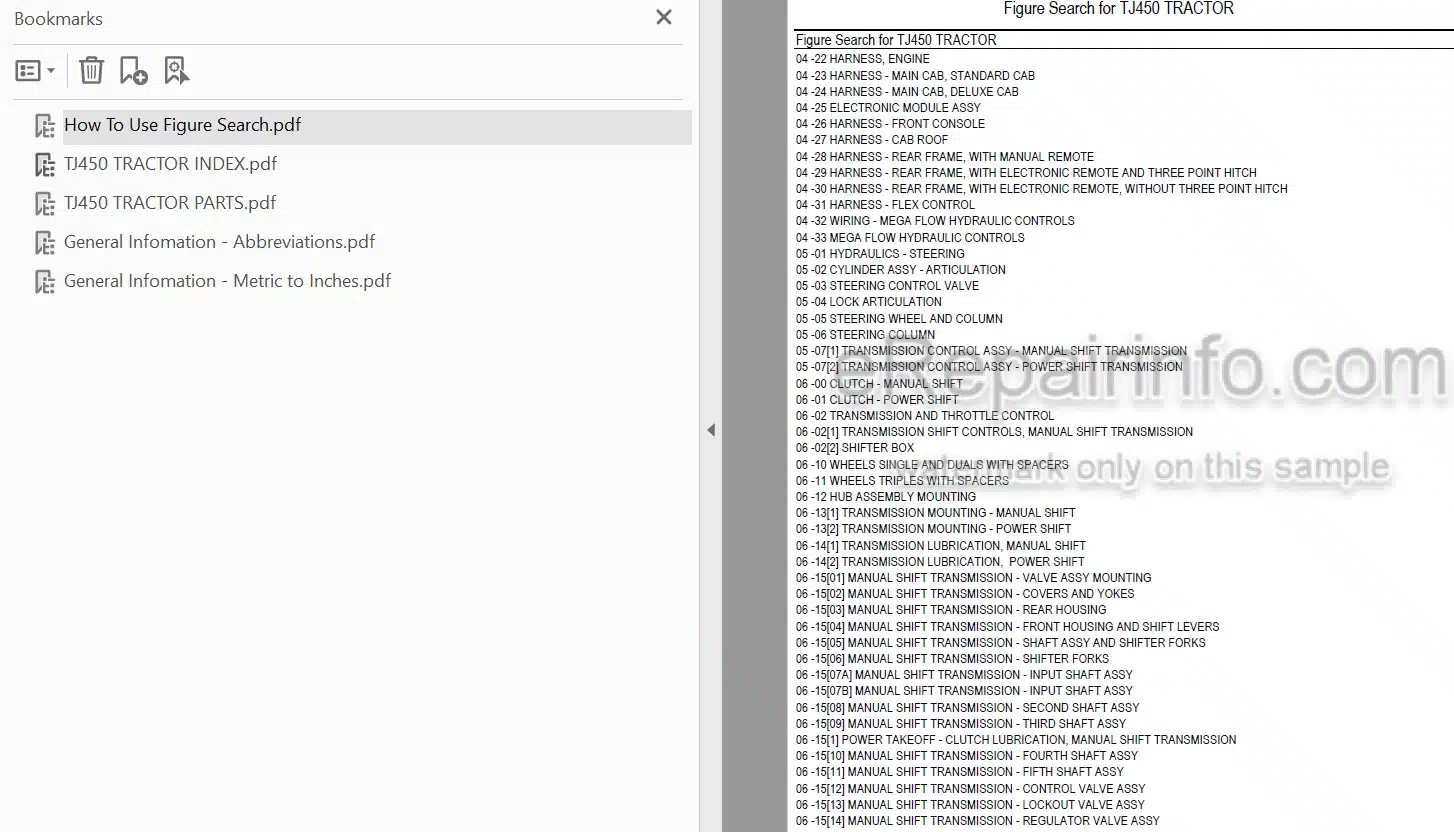Close the Bookmarks panel
Image resolution: width=1454 pixels, height=832 pixels.
664,17
